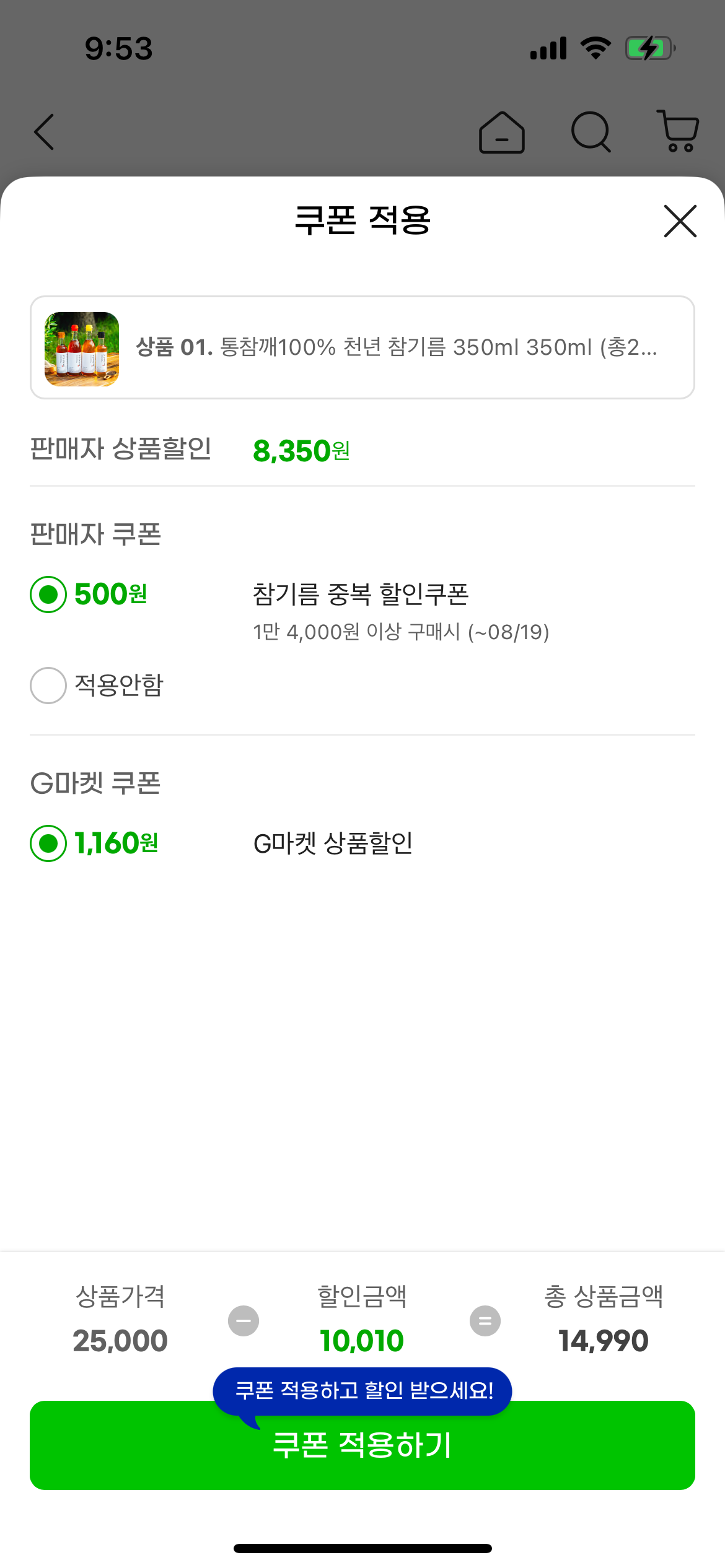This screenshot has width=725, height=1568.
Task: Tap the 10,010 discount amount
Action: point(362,1341)
